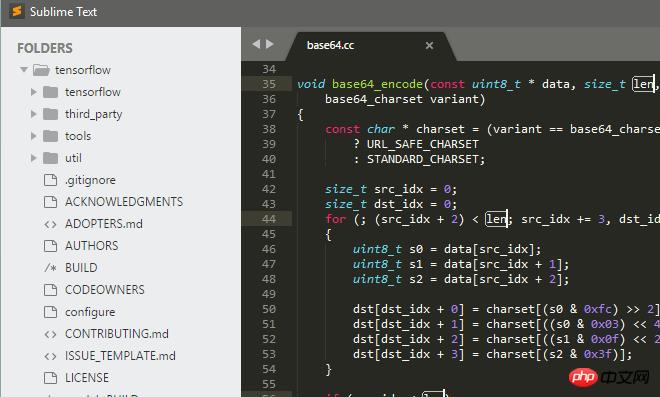Click the BUILD file comment icon
Viewport: 660px width, 397px height.
click(x=51, y=268)
